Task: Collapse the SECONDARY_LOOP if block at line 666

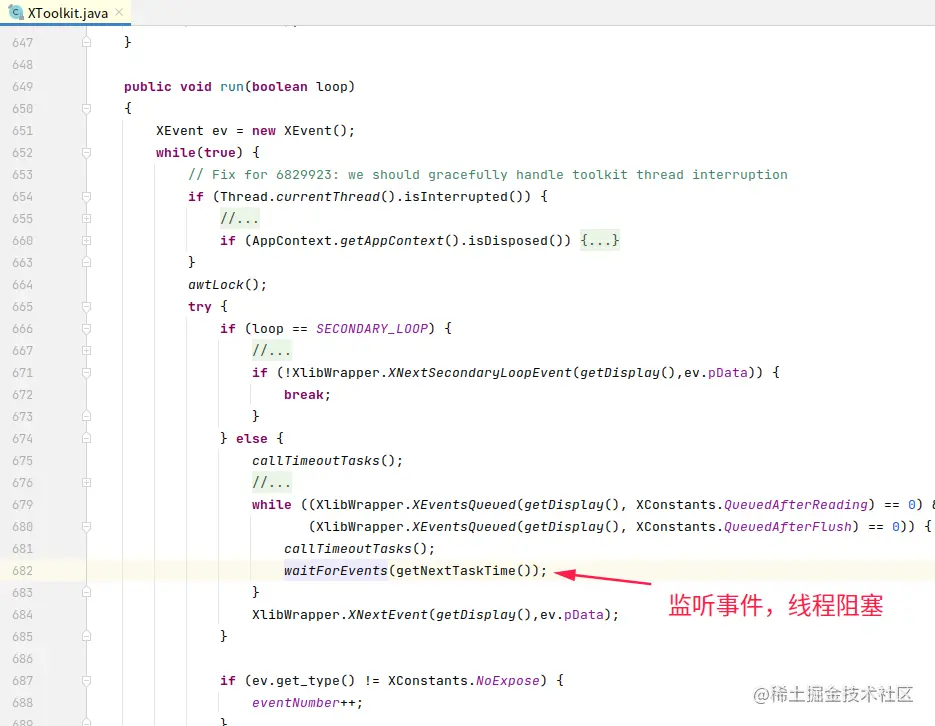Action: pyautogui.click(x=86, y=328)
